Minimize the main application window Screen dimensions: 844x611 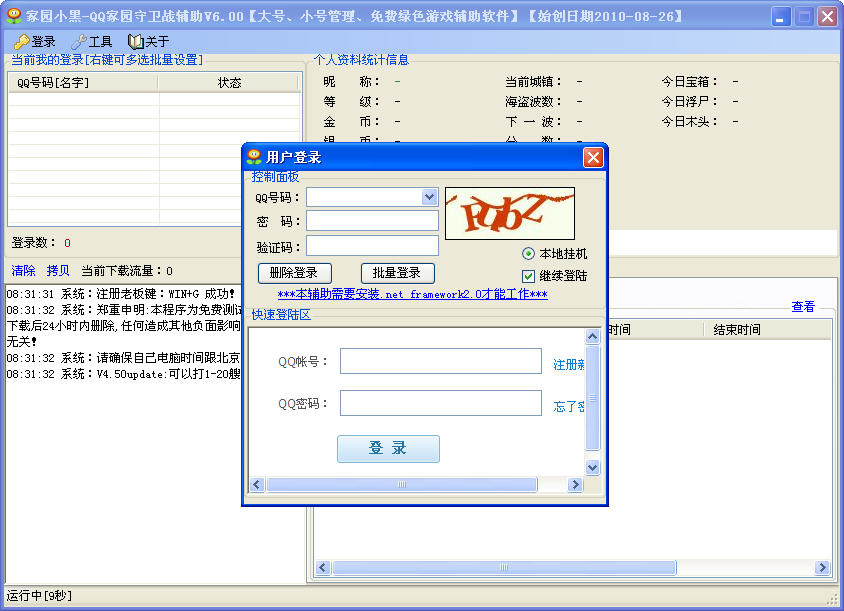(x=780, y=17)
